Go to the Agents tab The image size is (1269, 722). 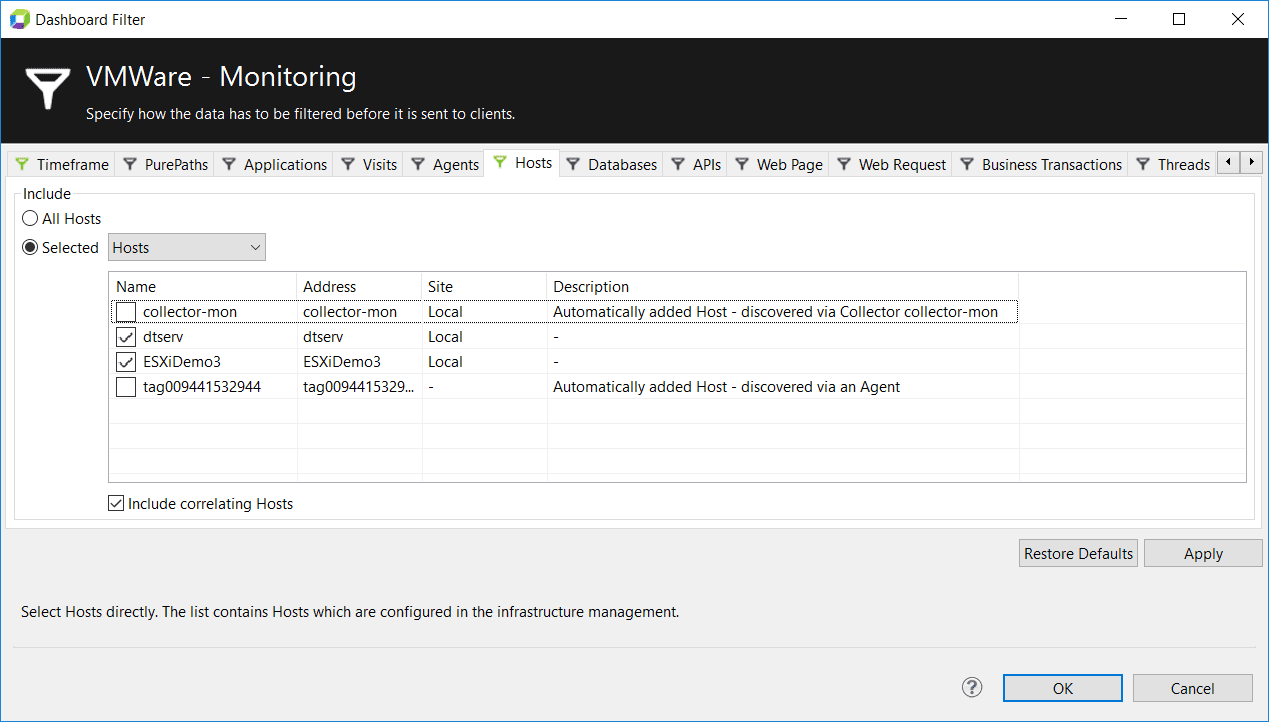pyautogui.click(x=445, y=164)
